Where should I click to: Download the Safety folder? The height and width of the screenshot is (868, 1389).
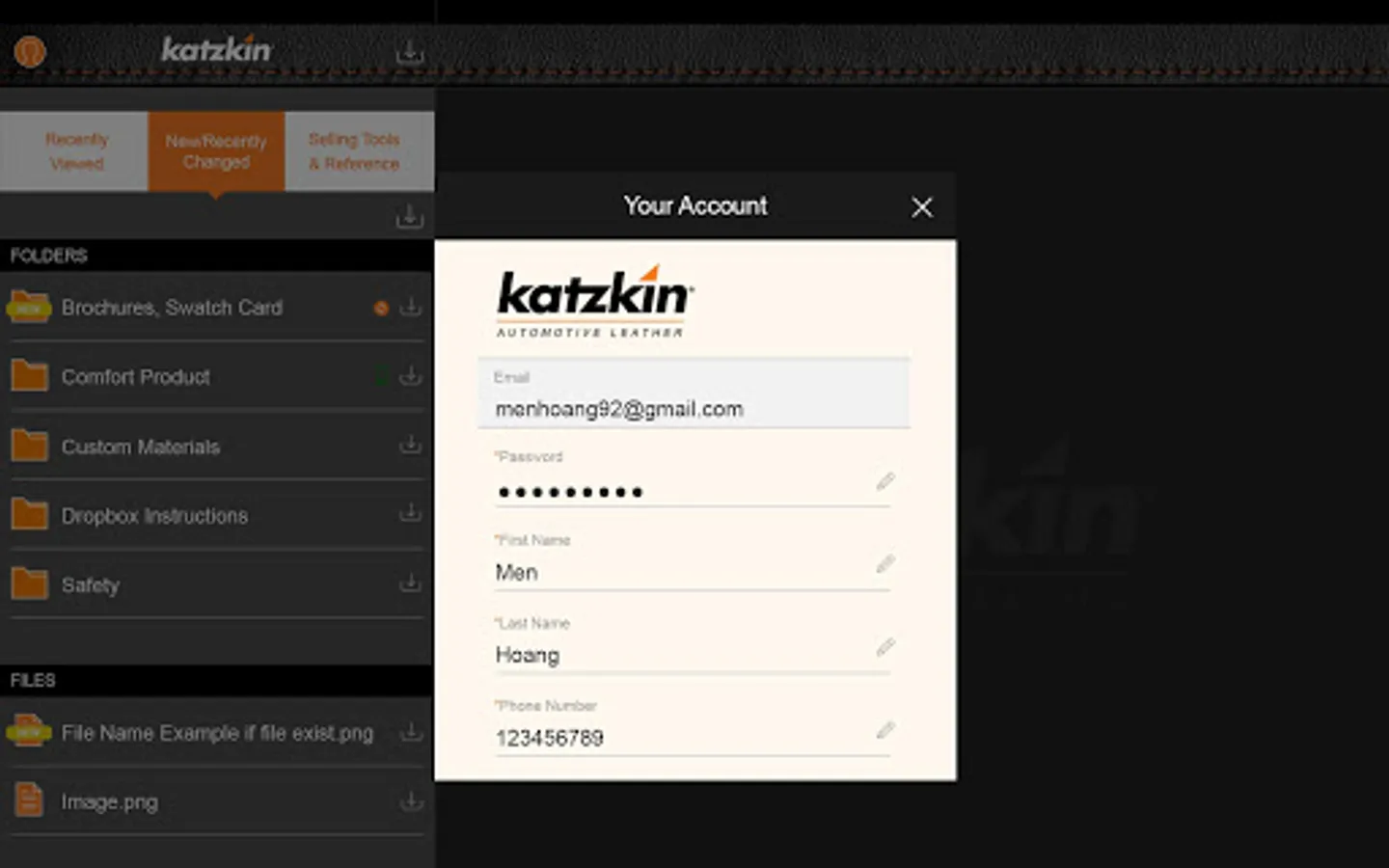pyautogui.click(x=411, y=583)
